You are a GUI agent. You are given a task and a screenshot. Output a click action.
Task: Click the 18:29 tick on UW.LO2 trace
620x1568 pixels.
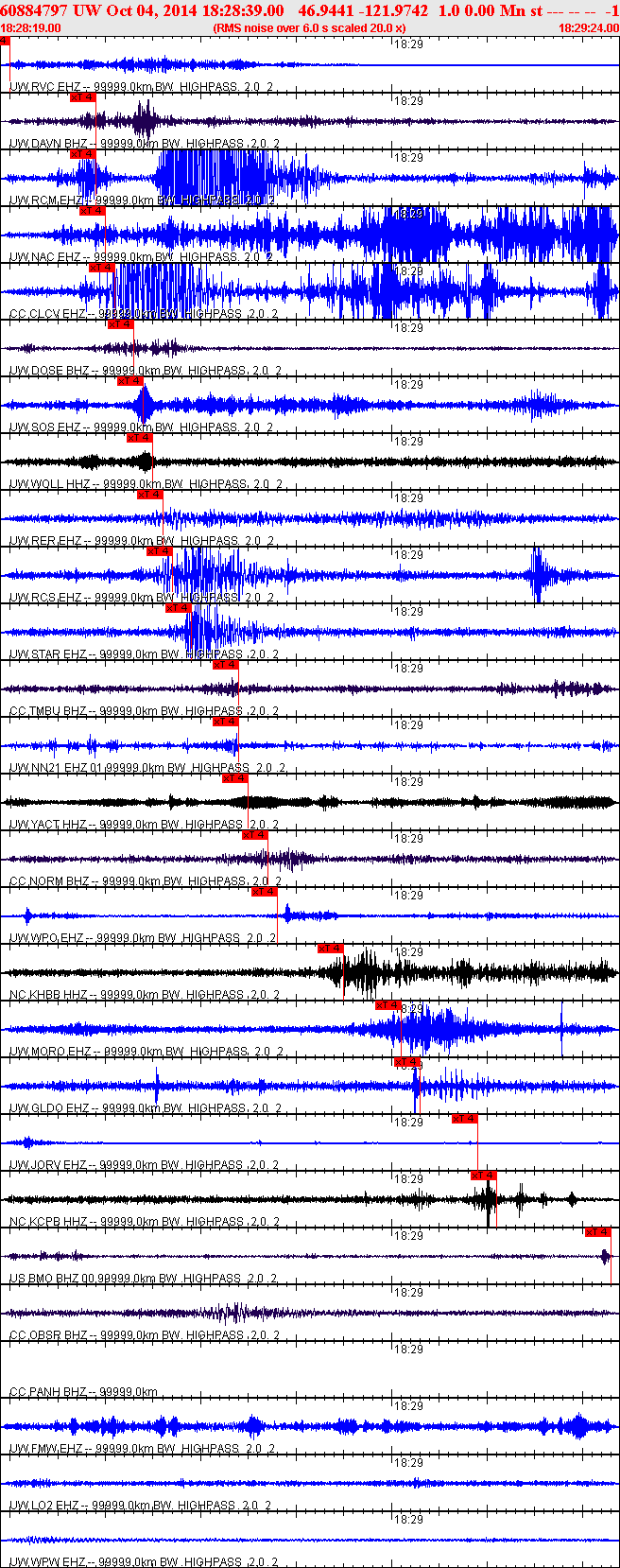pyautogui.click(x=408, y=1462)
